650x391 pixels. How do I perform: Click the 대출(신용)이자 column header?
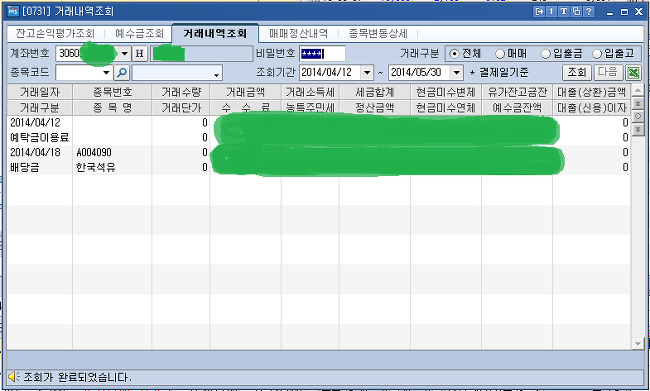point(592,108)
